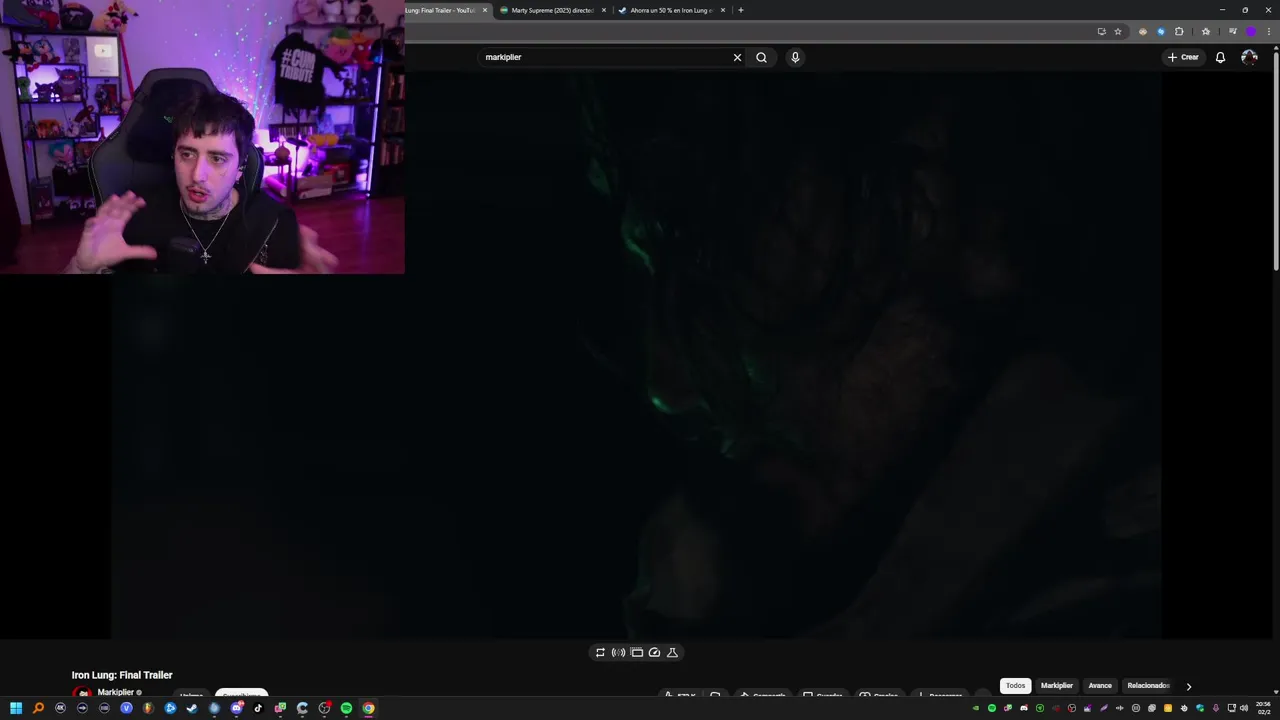
Task: Click the picture-in-picture screen icon under video
Action: 636,652
